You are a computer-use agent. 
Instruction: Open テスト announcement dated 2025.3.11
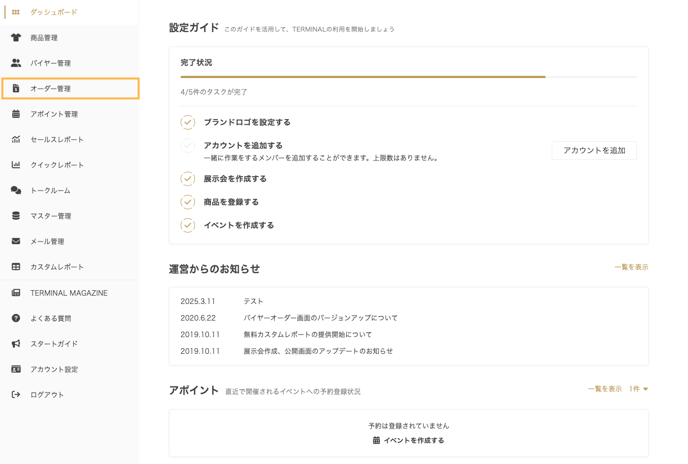253,301
